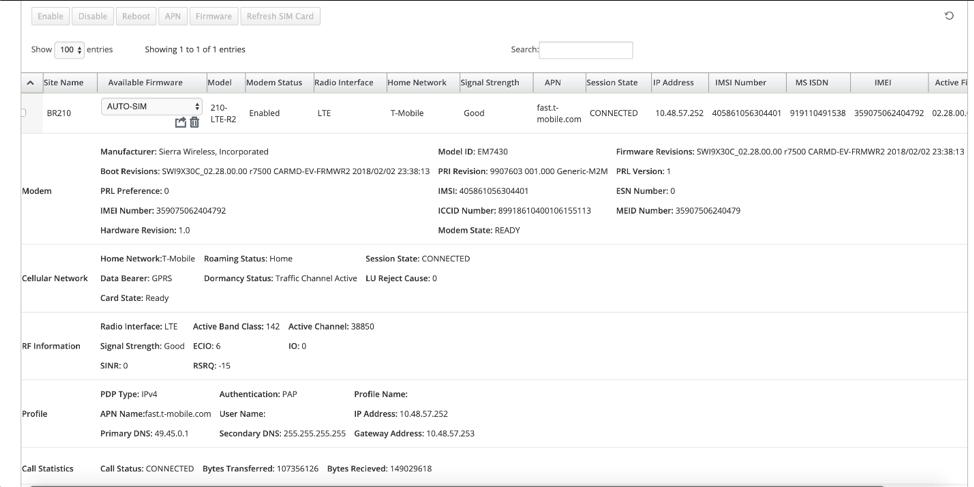The height and width of the screenshot is (487, 974).
Task: Click the fast.t-mobile.com APN cell
Action: [559, 114]
